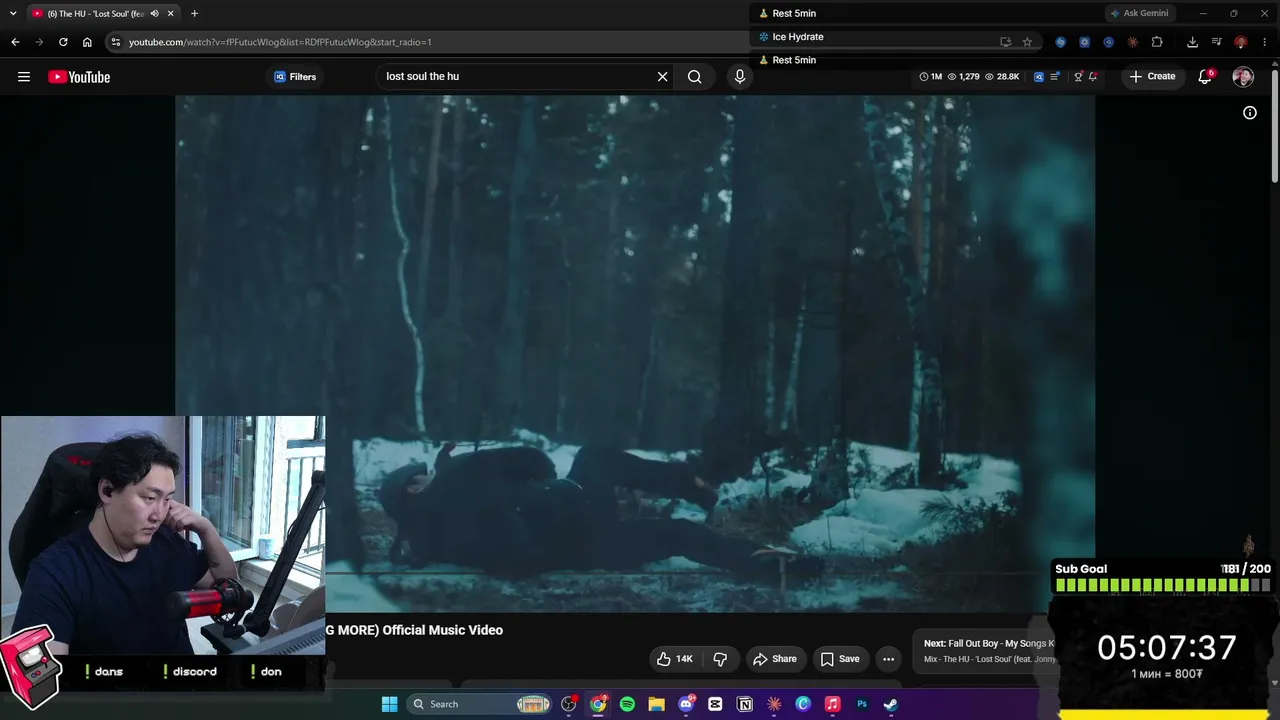The width and height of the screenshot is (1280, 720).
Task: Open a new browser tab
Action: [x=194, y=13]
